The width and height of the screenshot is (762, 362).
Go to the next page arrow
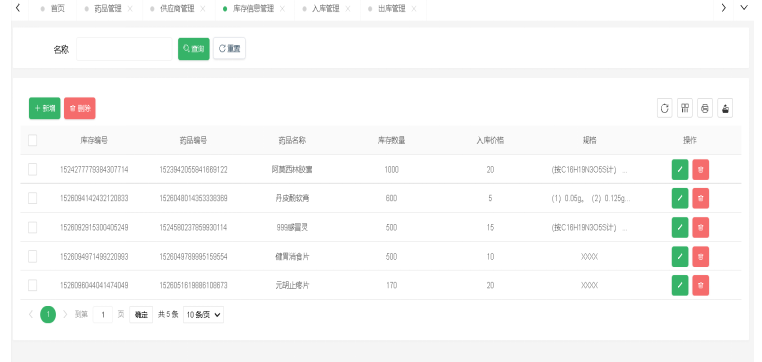(x=65, y=314)
